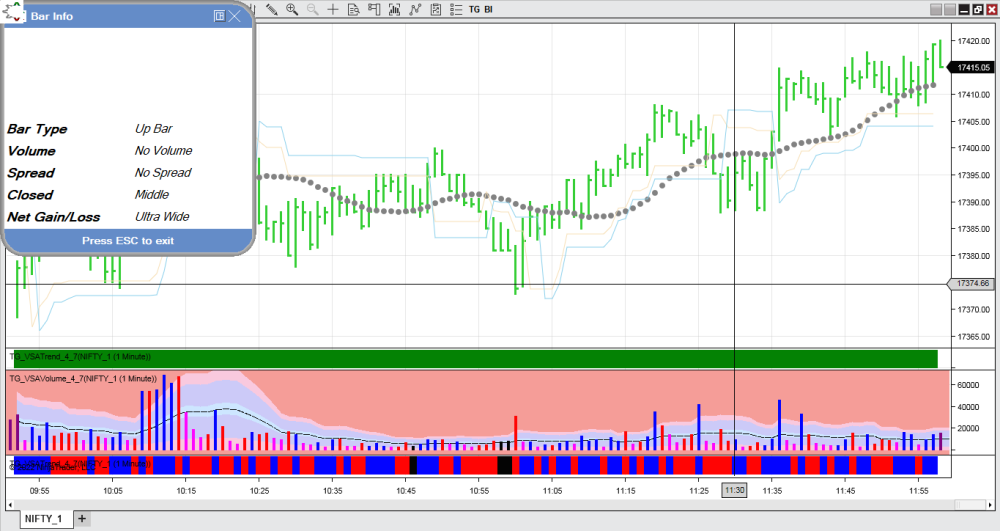Image resolution: width=1000 pixels, height=531 pixels.
Task: Open the Strategies icon in toolbar
Action: 435,9
